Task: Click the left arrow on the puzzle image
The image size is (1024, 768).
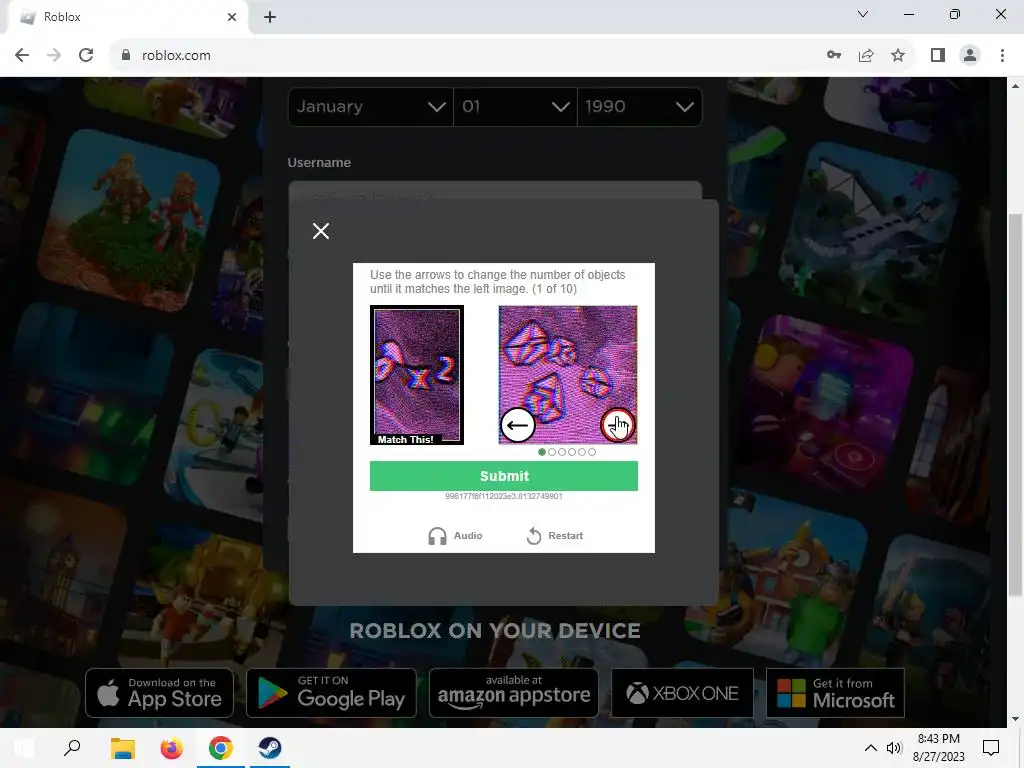Action: coord(518,426)
